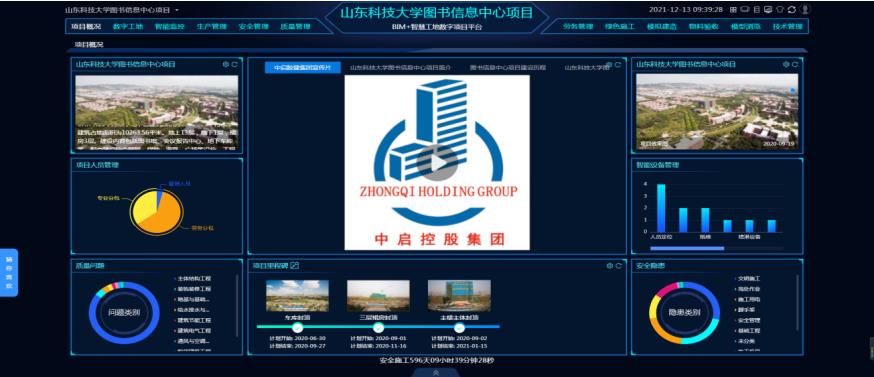Click the horizontal scrollbar under equipment bar chart
Viewport: 874px width, 377px height.
click(x=687, y=248)
